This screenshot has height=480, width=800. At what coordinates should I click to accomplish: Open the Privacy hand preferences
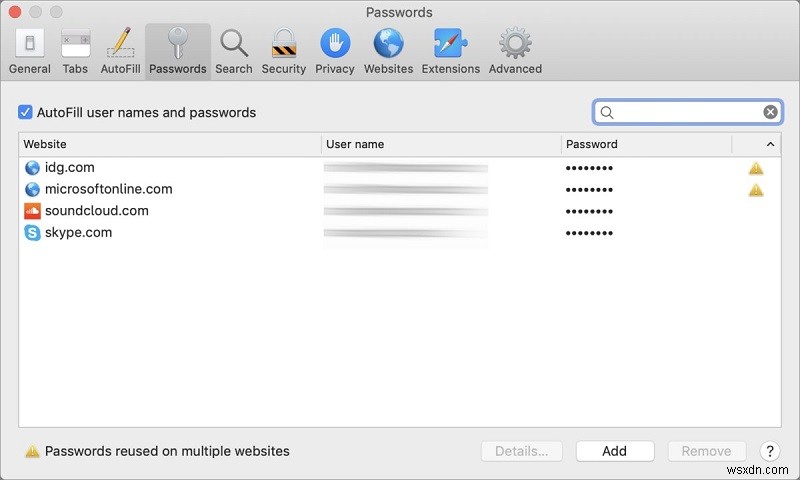click(x=335, y=52)
